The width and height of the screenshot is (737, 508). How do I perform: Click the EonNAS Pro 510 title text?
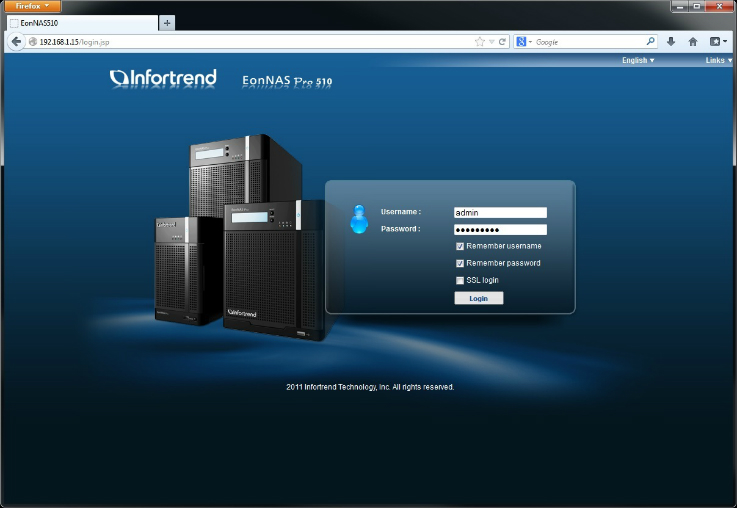(287, 81)
